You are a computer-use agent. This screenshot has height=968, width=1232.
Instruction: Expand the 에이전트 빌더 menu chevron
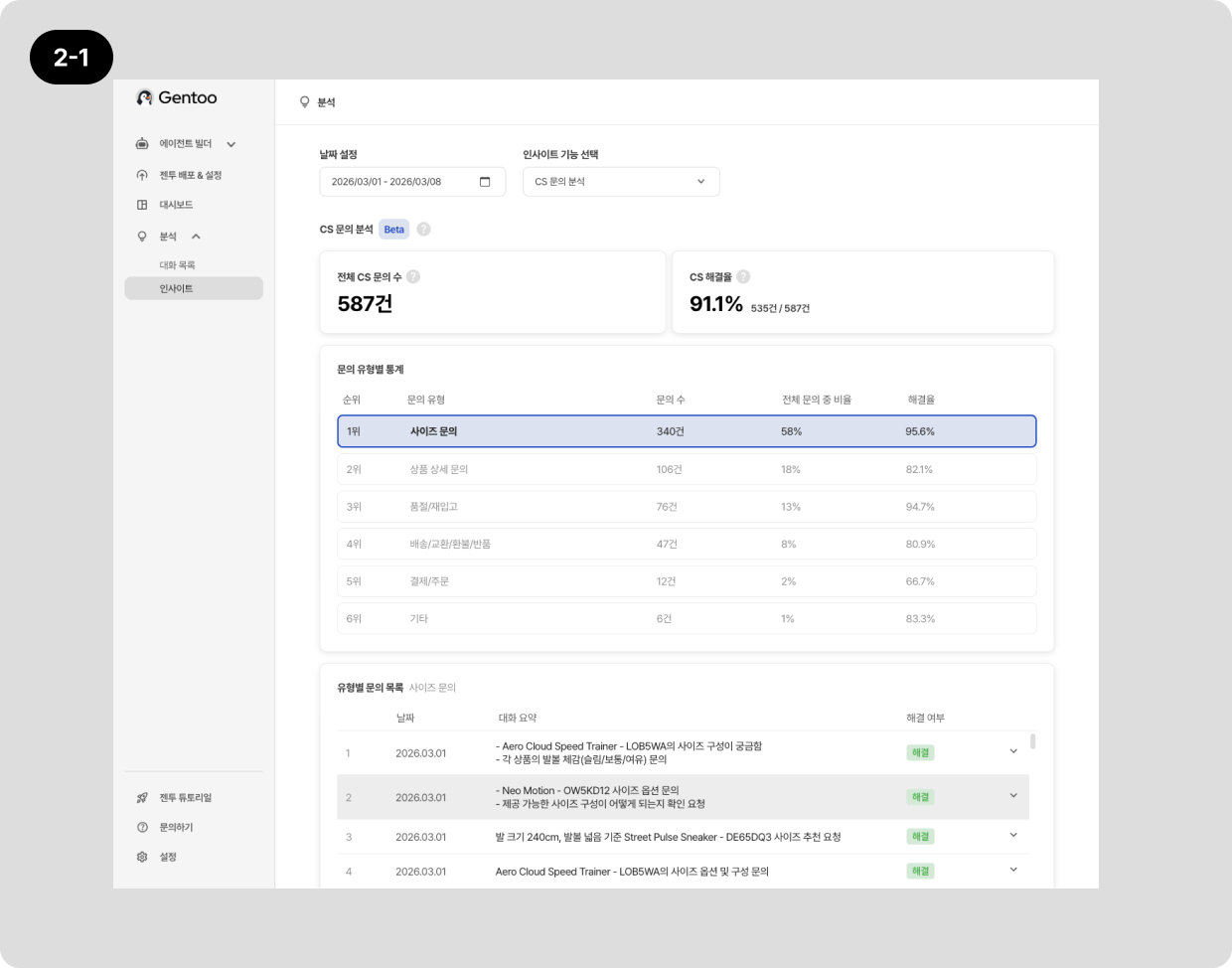231,145
